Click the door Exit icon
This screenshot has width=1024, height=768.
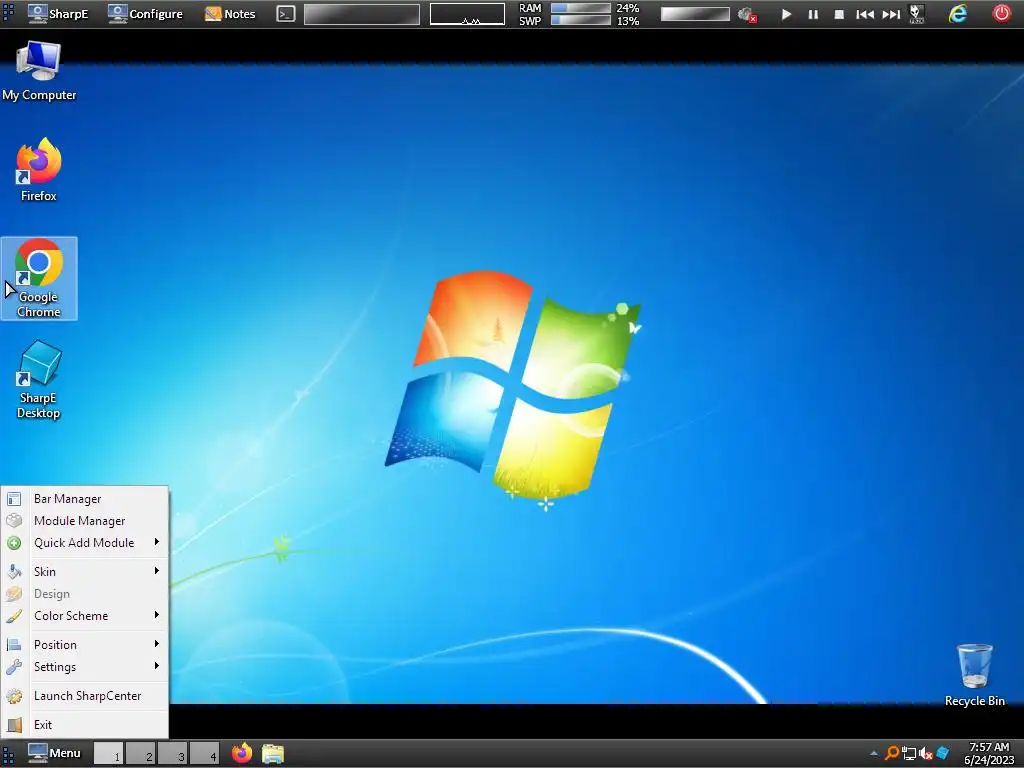pos(14,725)
